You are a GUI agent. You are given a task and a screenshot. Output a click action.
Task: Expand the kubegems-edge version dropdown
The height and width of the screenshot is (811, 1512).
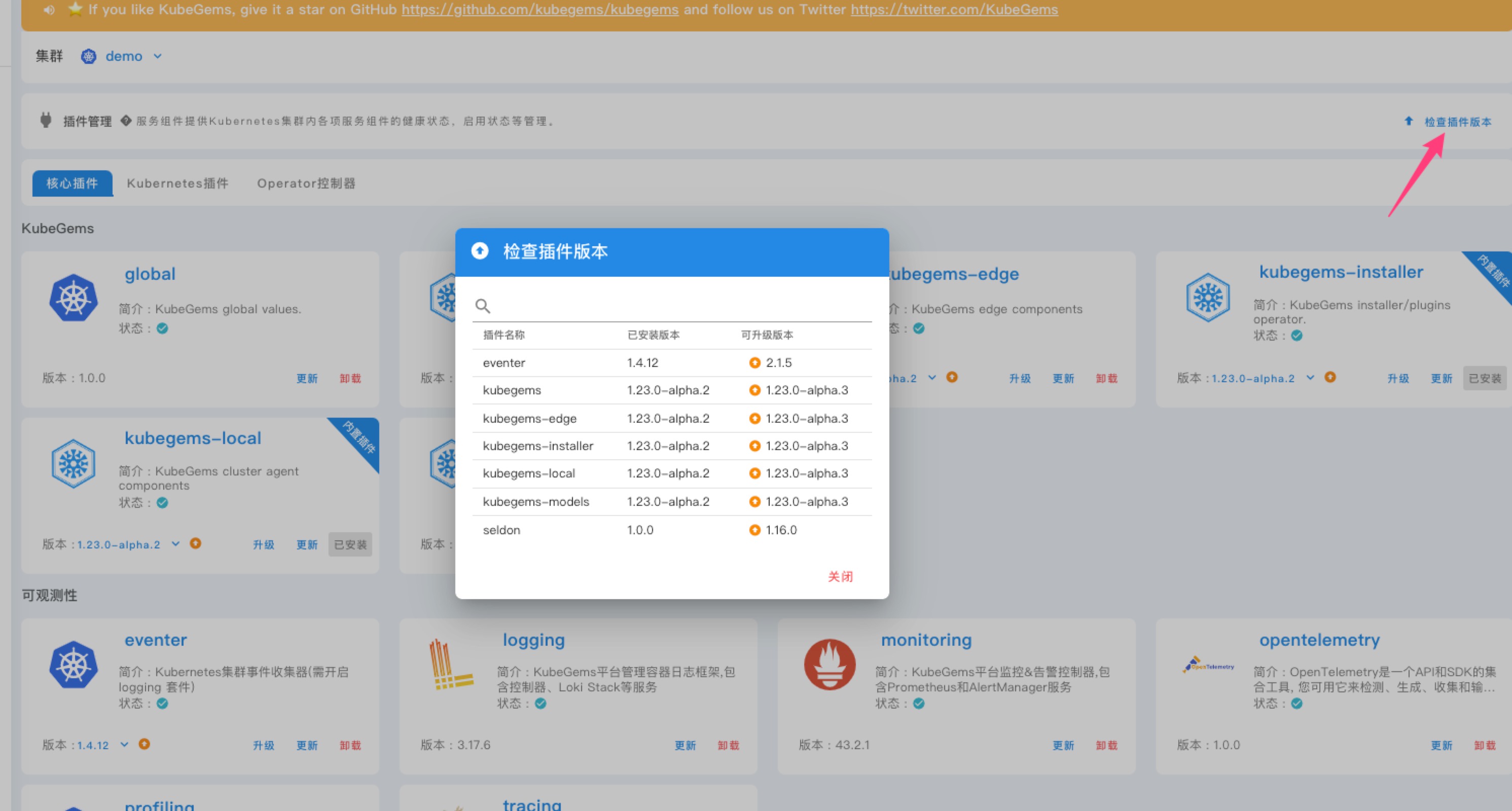point(932,377)
